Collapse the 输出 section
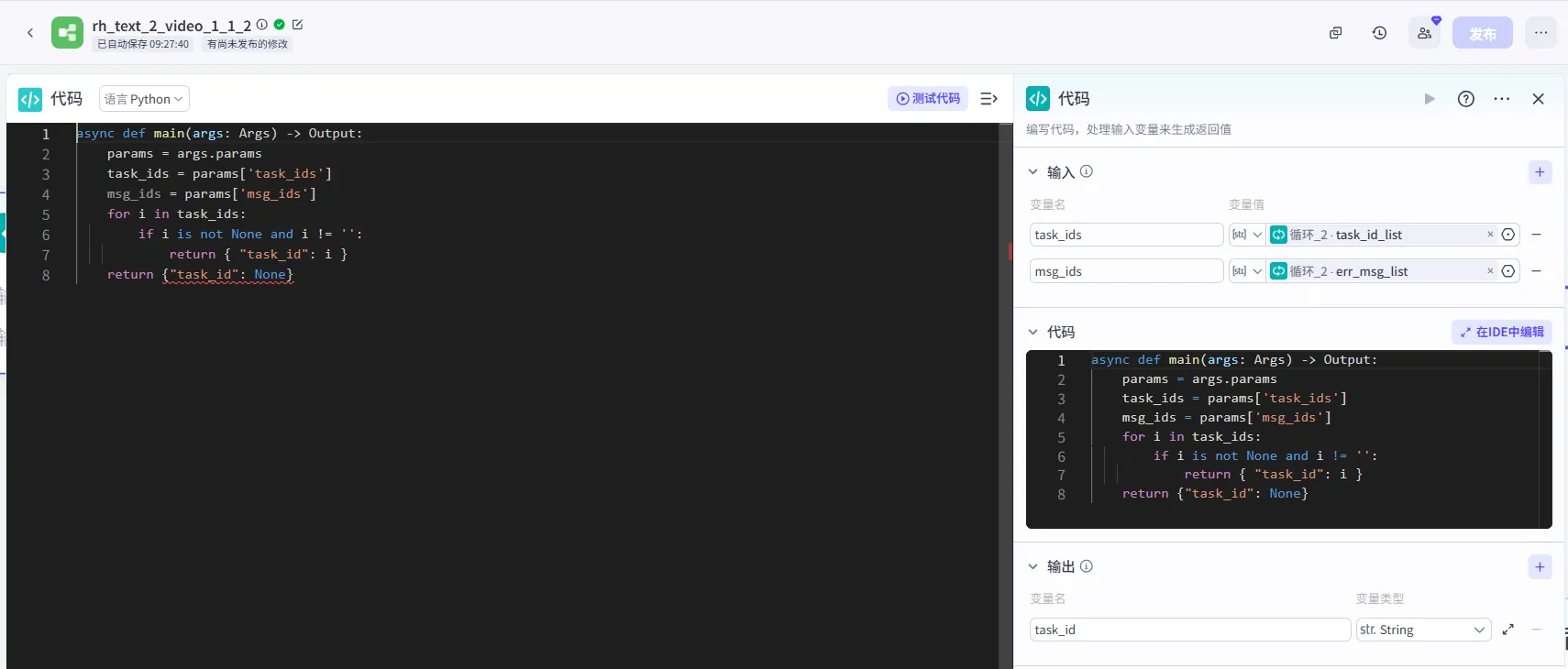1568x669 pixels. (1033, 566)
